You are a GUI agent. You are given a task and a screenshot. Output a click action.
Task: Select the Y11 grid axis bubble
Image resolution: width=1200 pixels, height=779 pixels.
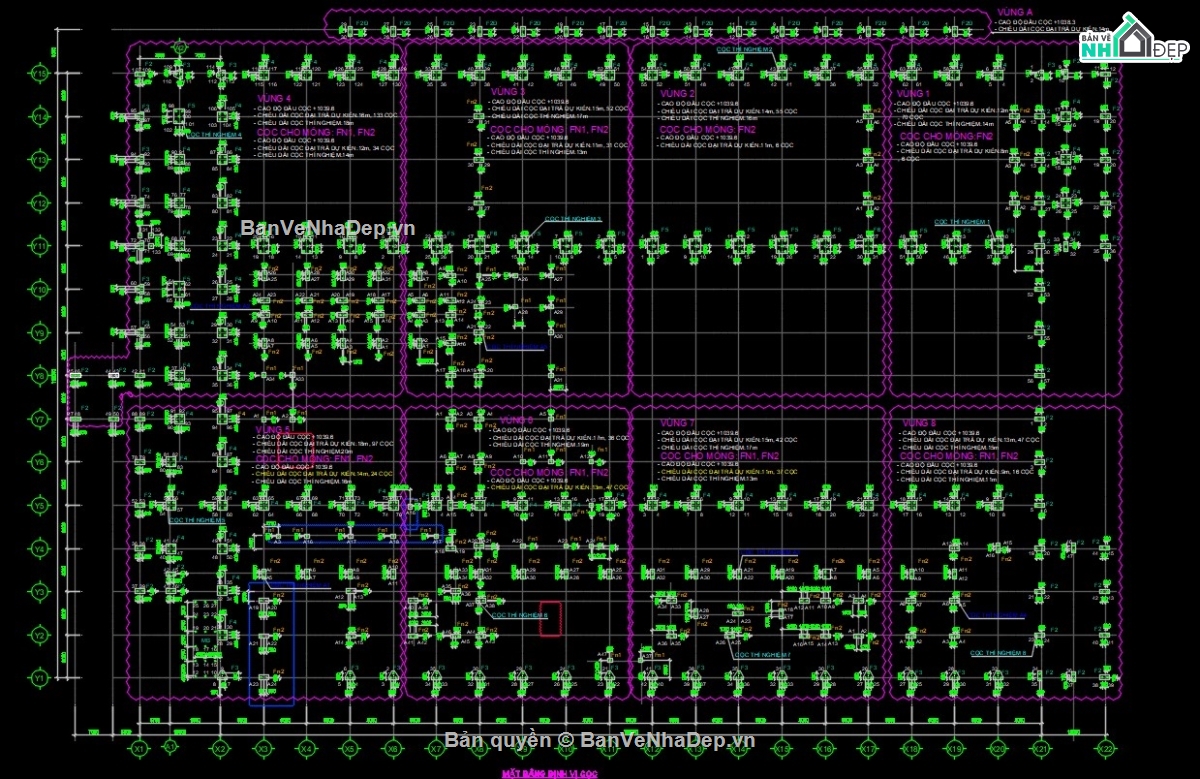(x=40, y=246)
